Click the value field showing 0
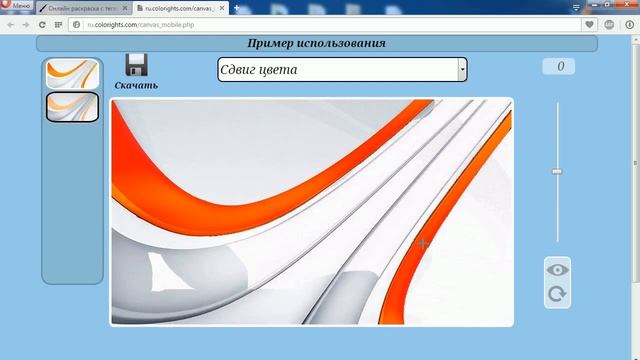 pos(558,66)
